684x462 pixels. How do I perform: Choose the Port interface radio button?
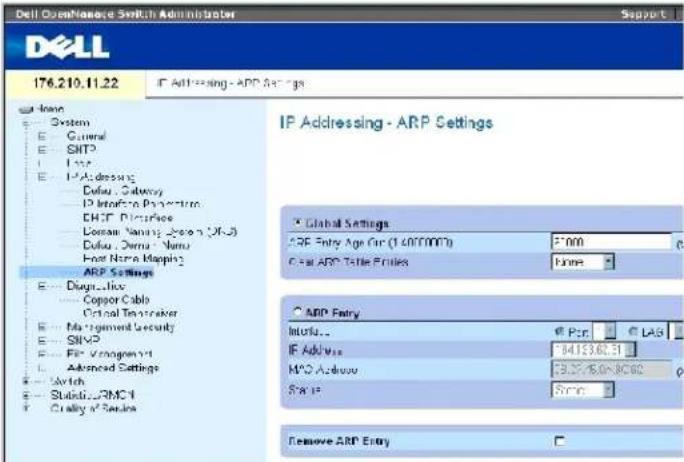pos(559,332)
